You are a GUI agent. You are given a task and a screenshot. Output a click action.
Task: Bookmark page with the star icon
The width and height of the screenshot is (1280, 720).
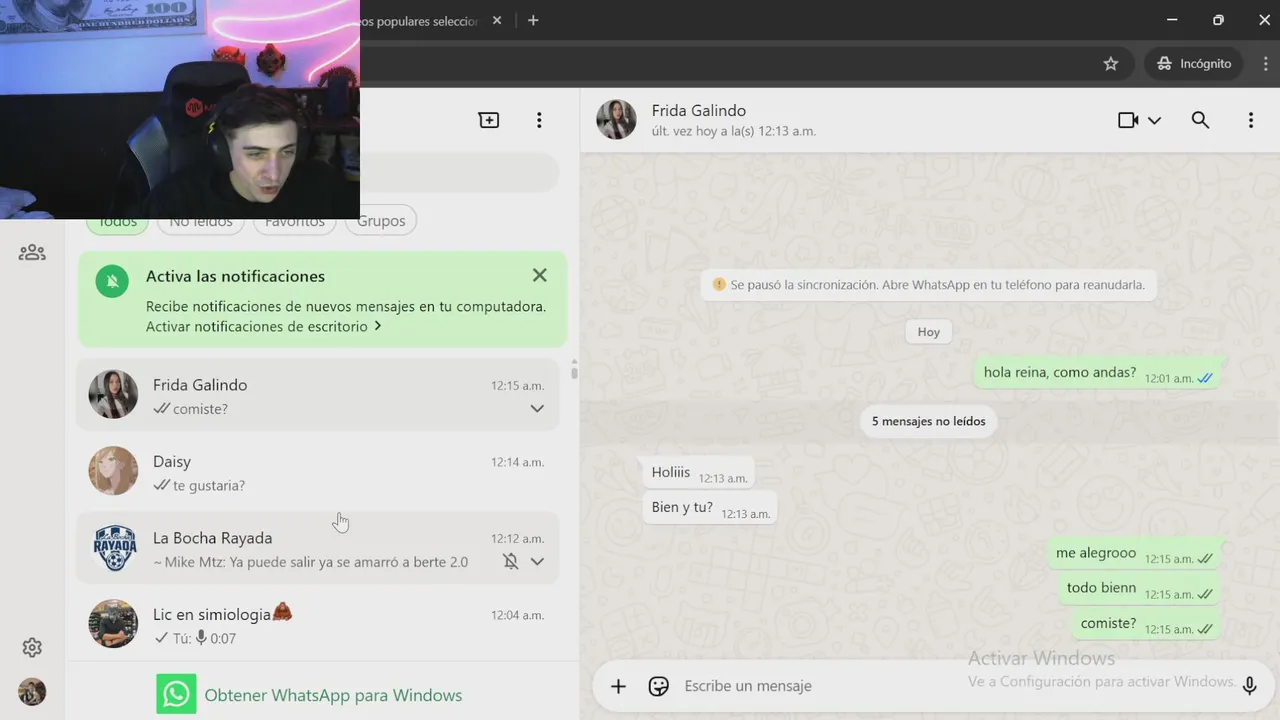point(1110,63)
